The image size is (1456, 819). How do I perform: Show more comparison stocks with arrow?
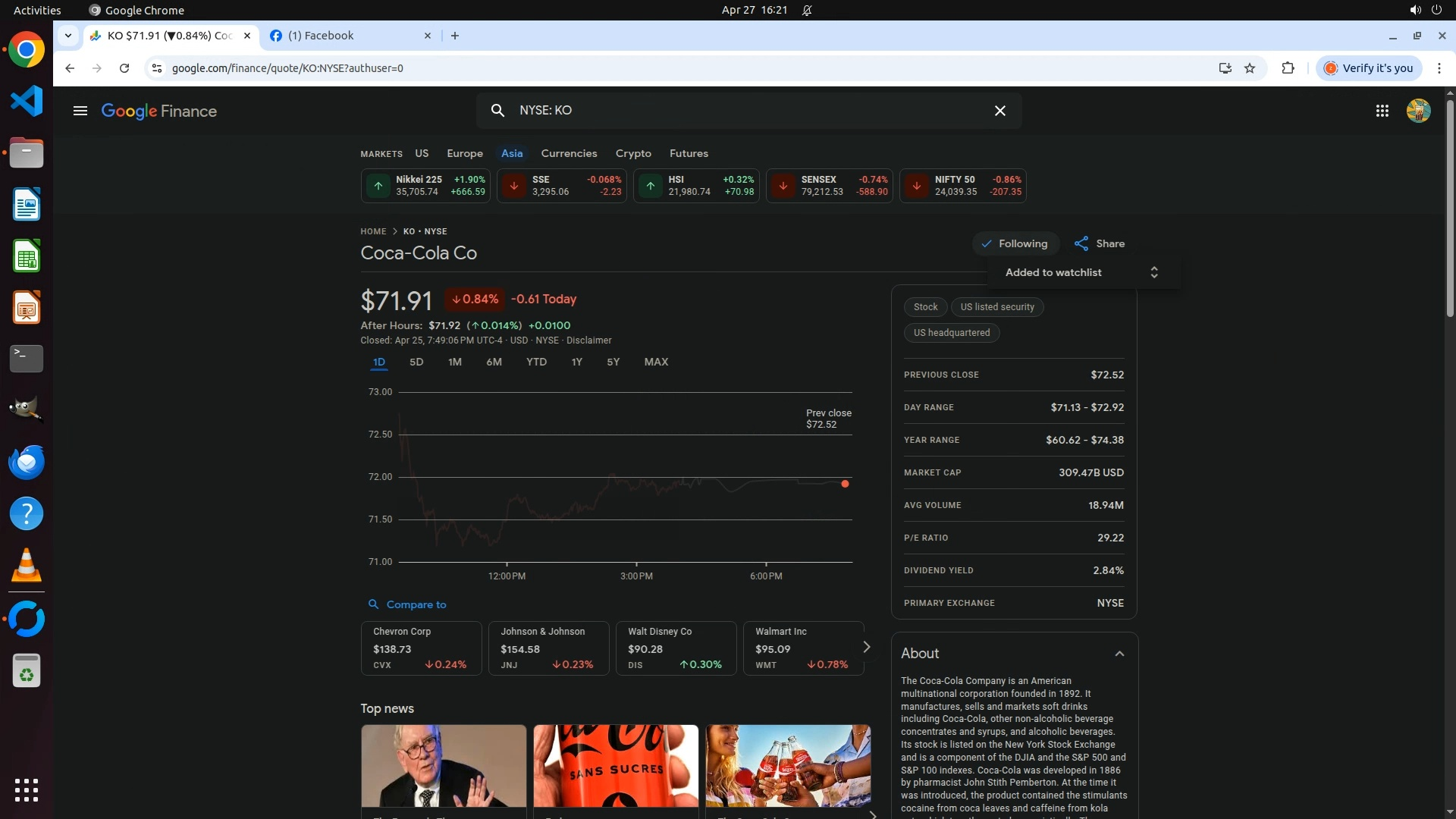point(866,647)
